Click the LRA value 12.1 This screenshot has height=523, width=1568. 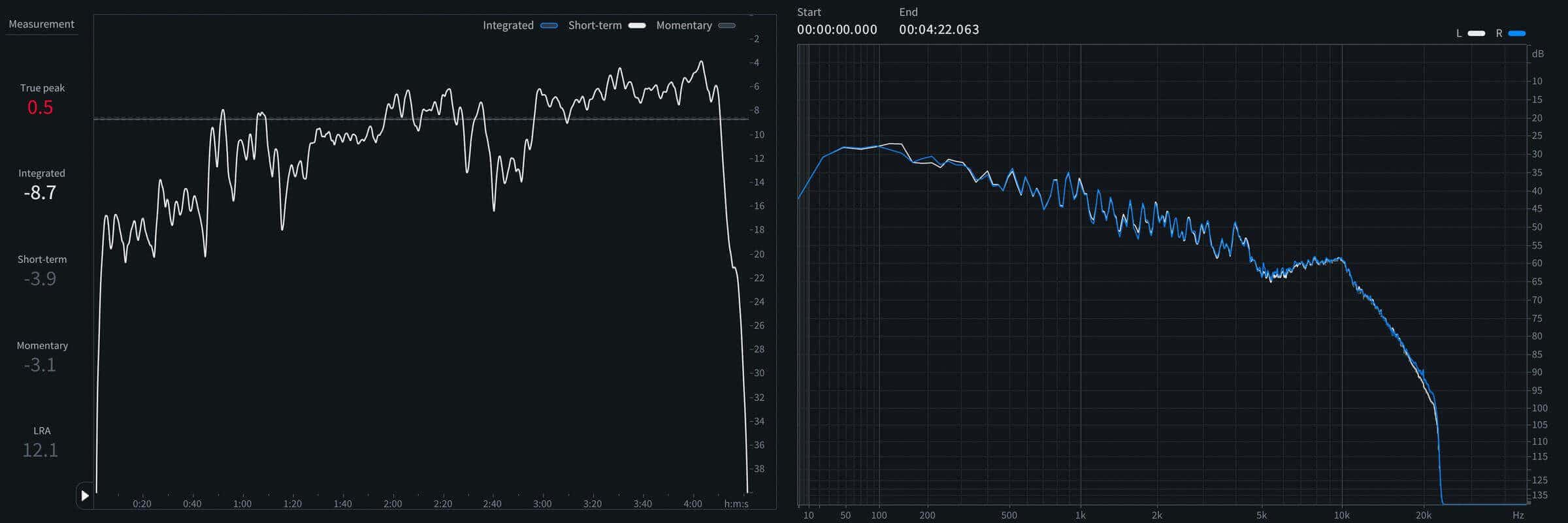[x=41, y=450]
